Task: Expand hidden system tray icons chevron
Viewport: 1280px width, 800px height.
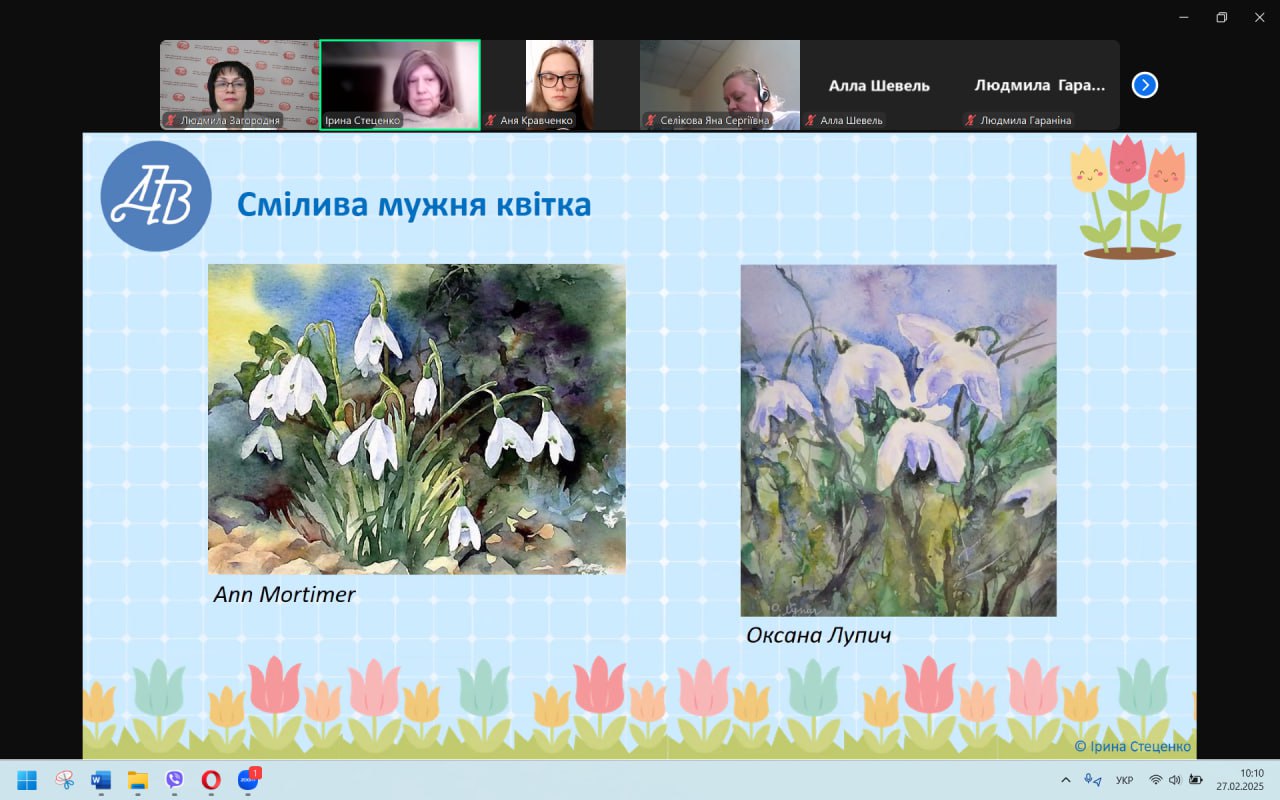Action: pos(1065,780)
